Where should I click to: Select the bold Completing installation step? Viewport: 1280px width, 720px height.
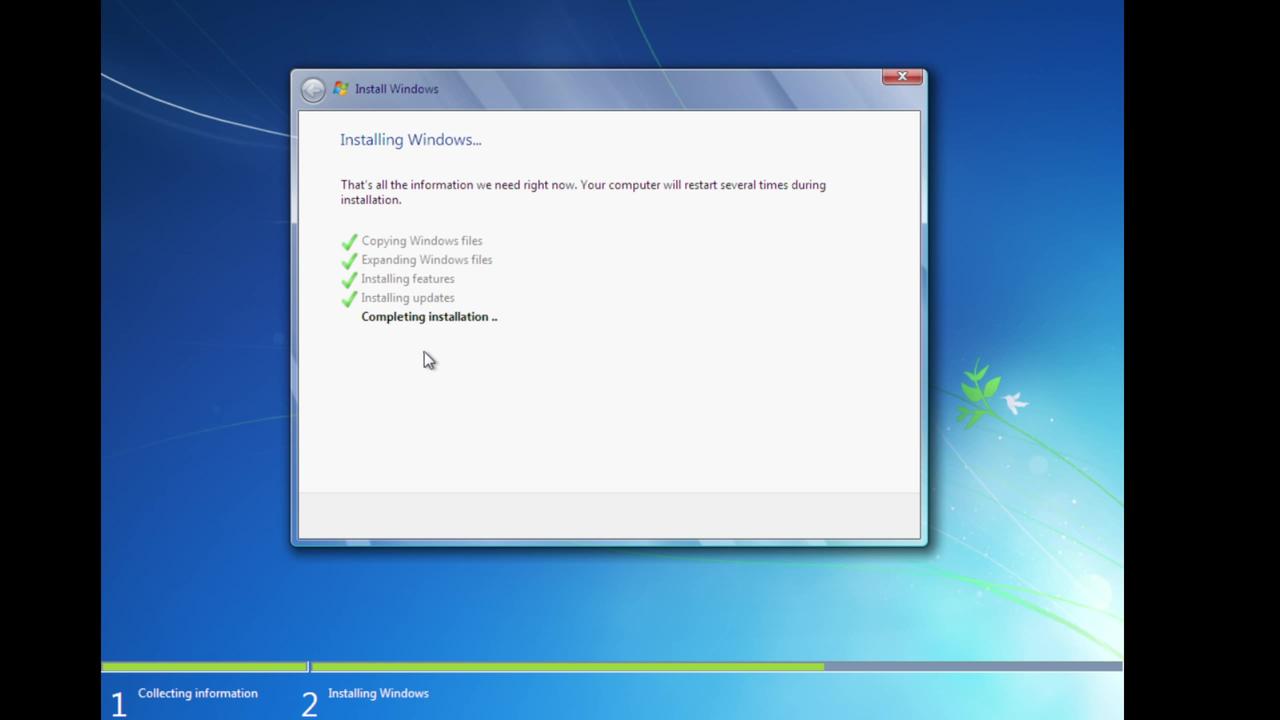429,316
